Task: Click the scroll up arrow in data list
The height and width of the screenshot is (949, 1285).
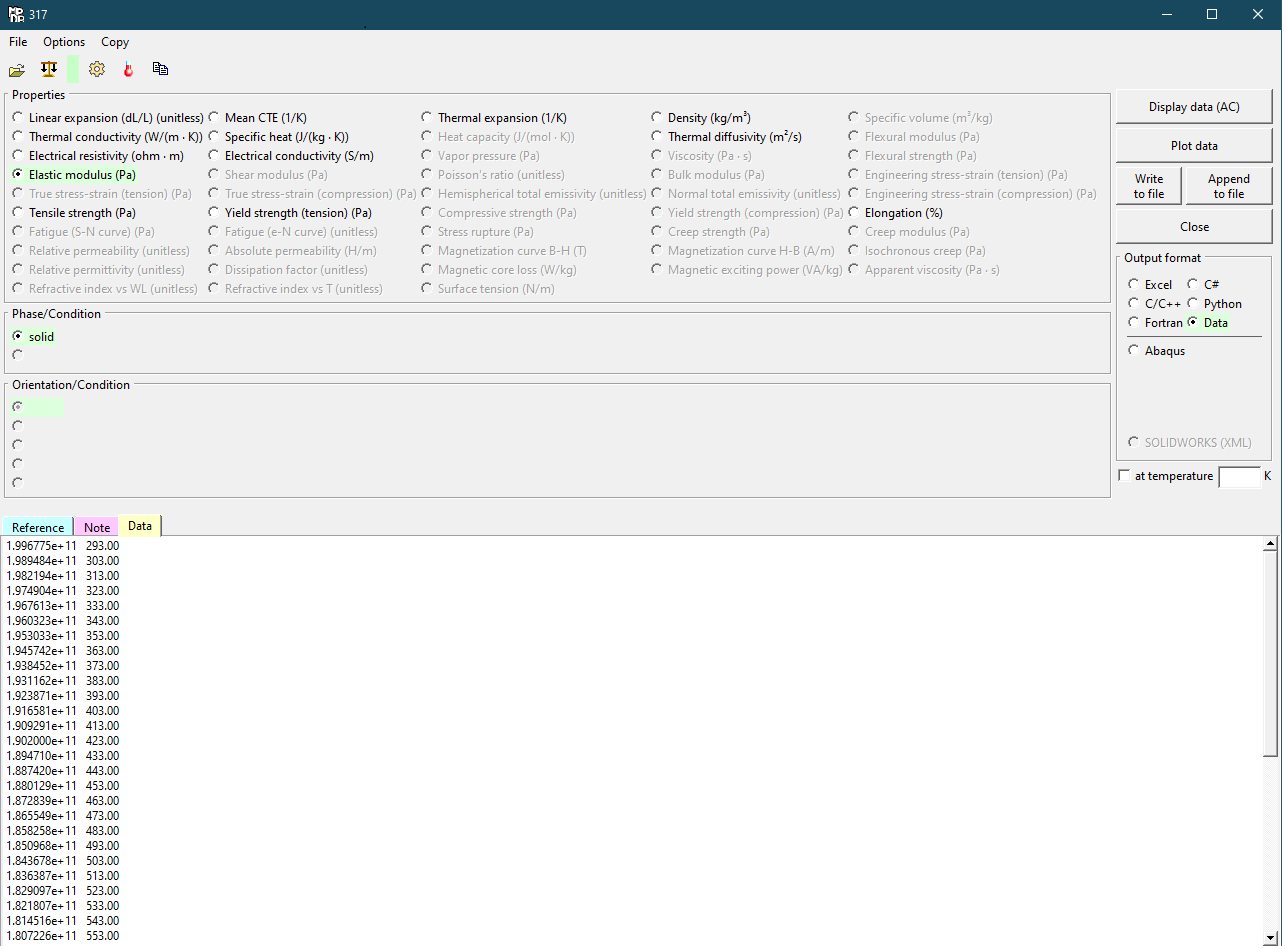Action: [1270, 544]
